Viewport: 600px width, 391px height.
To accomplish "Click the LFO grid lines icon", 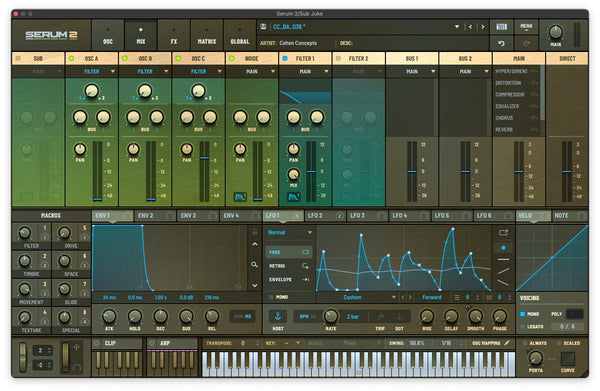I will pyautogui.click(x=457, y=297).
